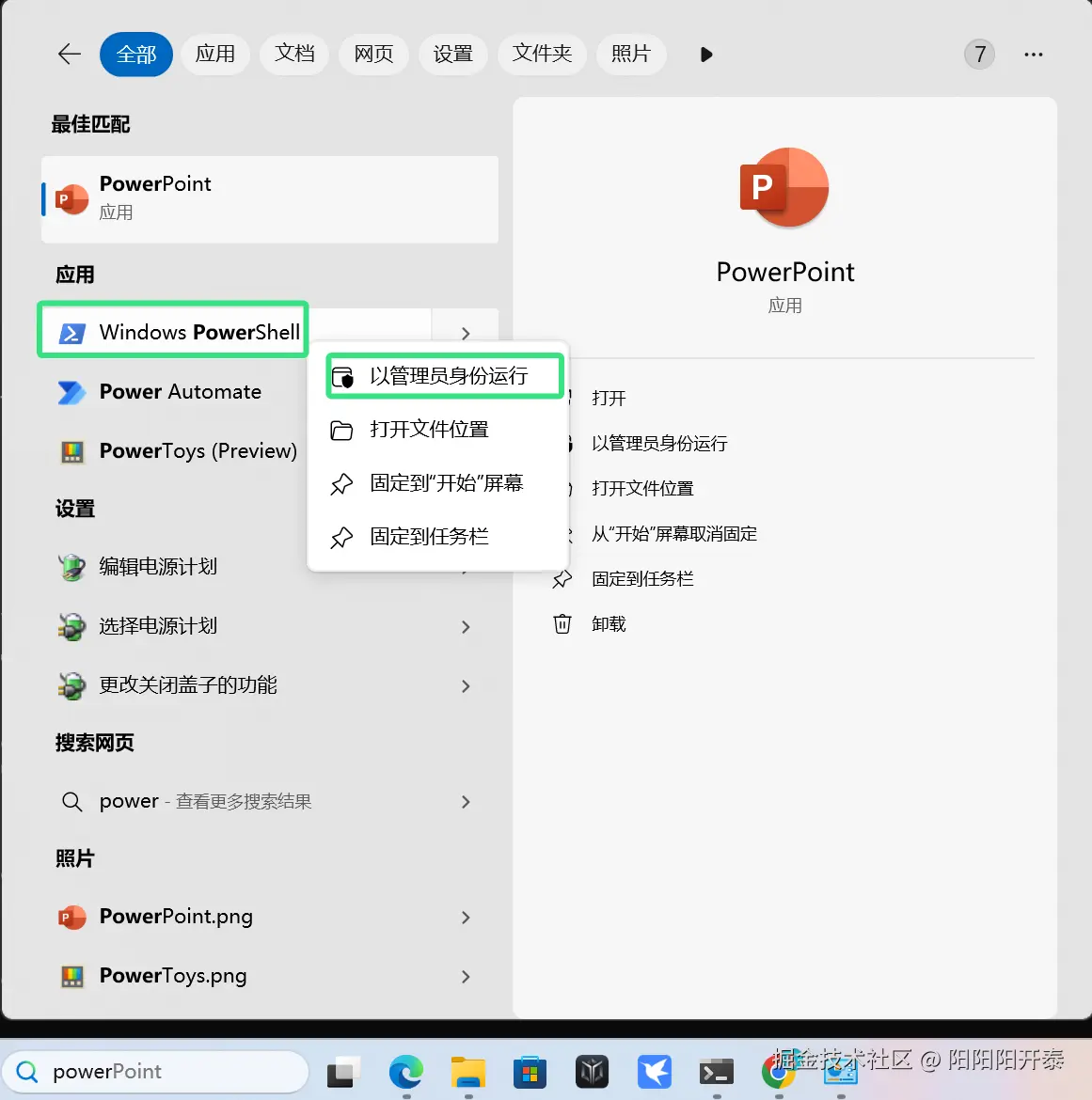Click magnifier icon beside power web search

click(71, 801)
